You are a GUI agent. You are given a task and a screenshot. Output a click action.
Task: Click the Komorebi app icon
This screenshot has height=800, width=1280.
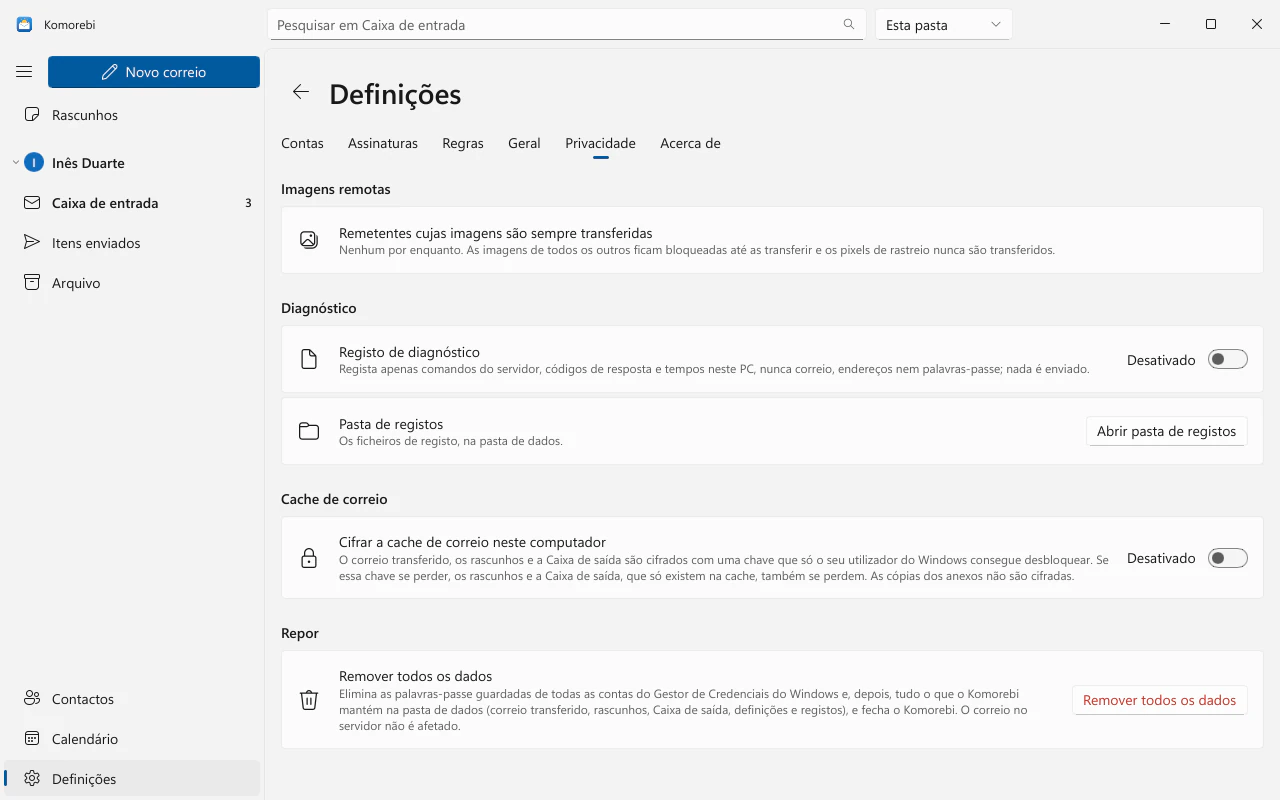[25, 25]
